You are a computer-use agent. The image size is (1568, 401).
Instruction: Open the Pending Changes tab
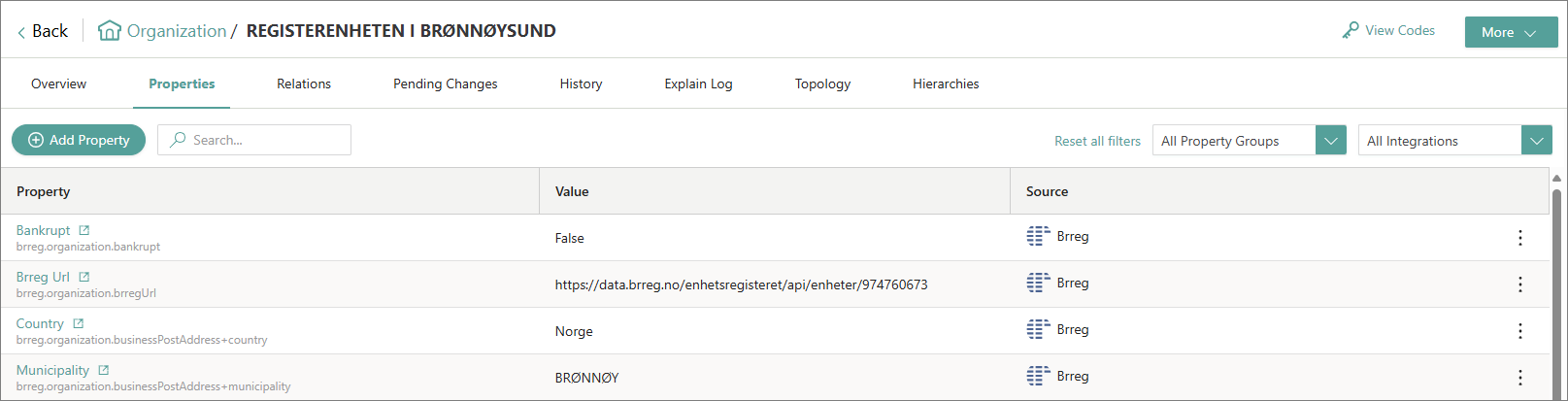point(445,84)
